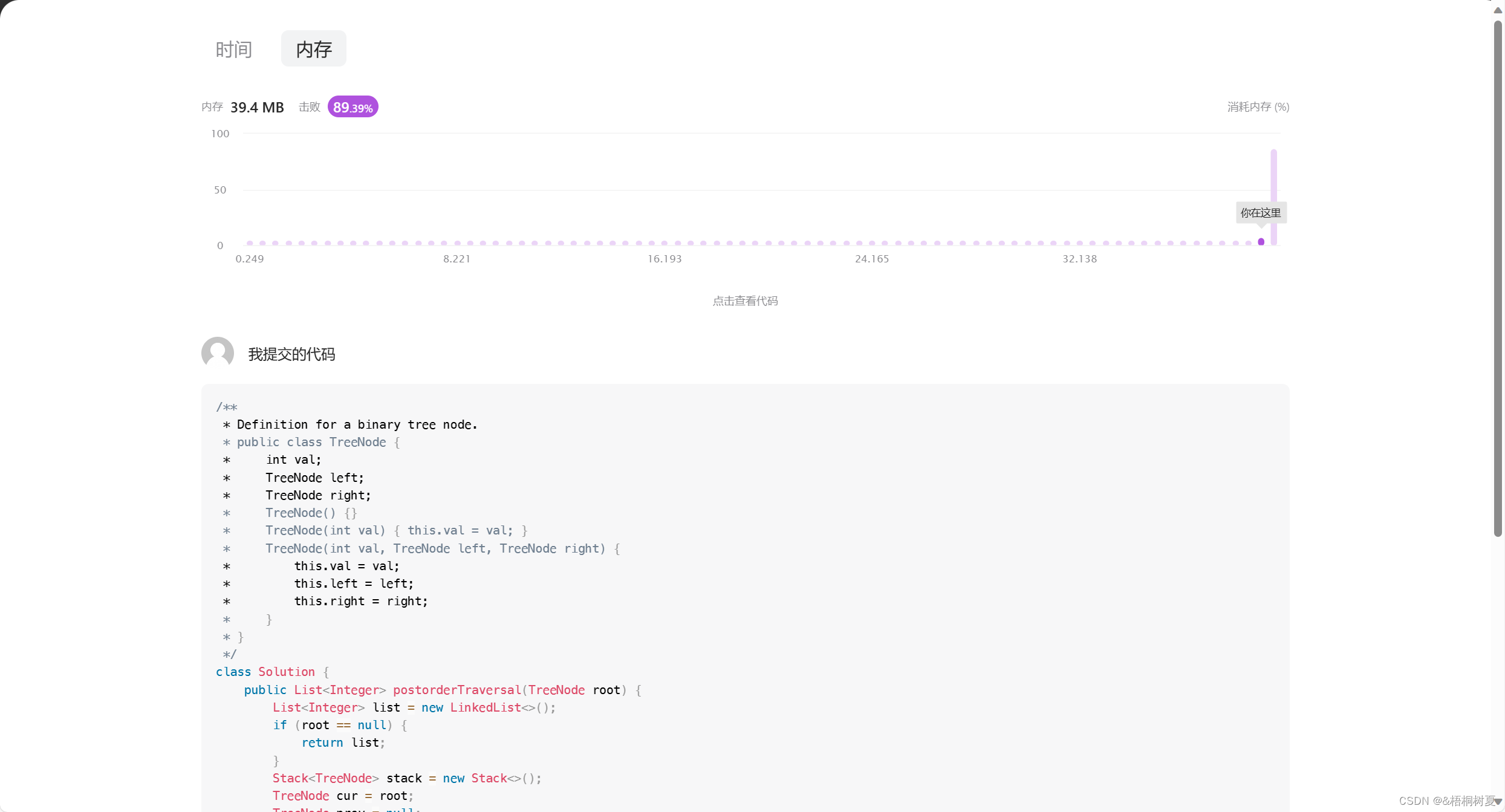Click the purple current-position dot on chart
This screenshot has height=812, width=1505.
(1261, 242)
